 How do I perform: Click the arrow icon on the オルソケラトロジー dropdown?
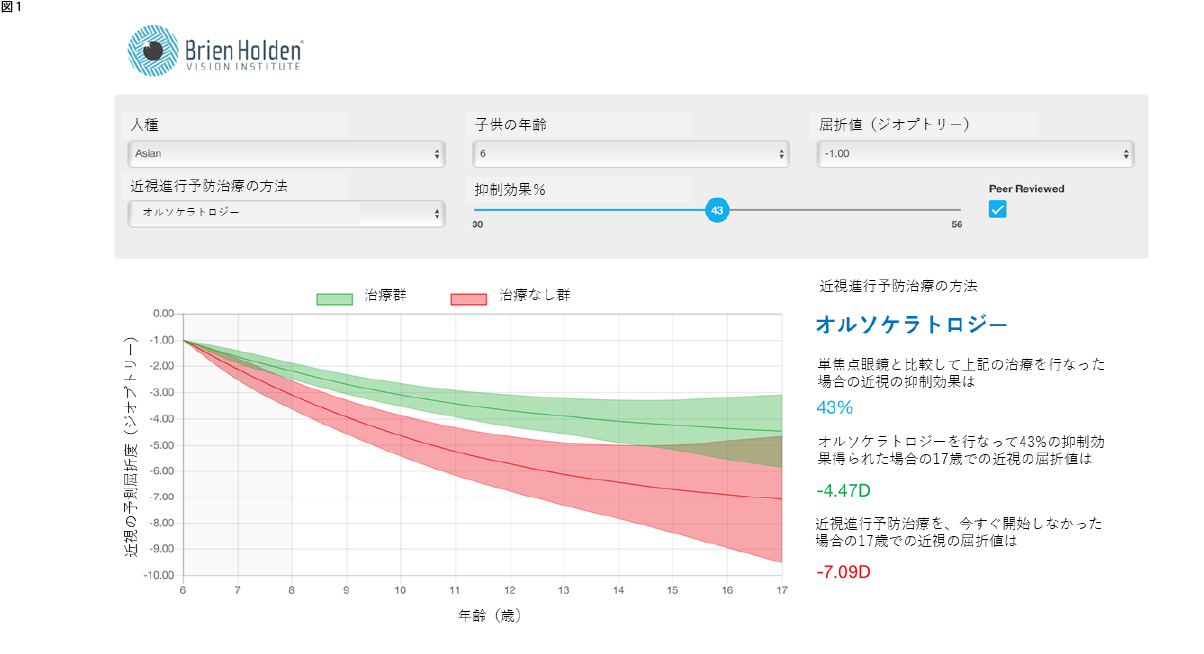coord(437,214)
